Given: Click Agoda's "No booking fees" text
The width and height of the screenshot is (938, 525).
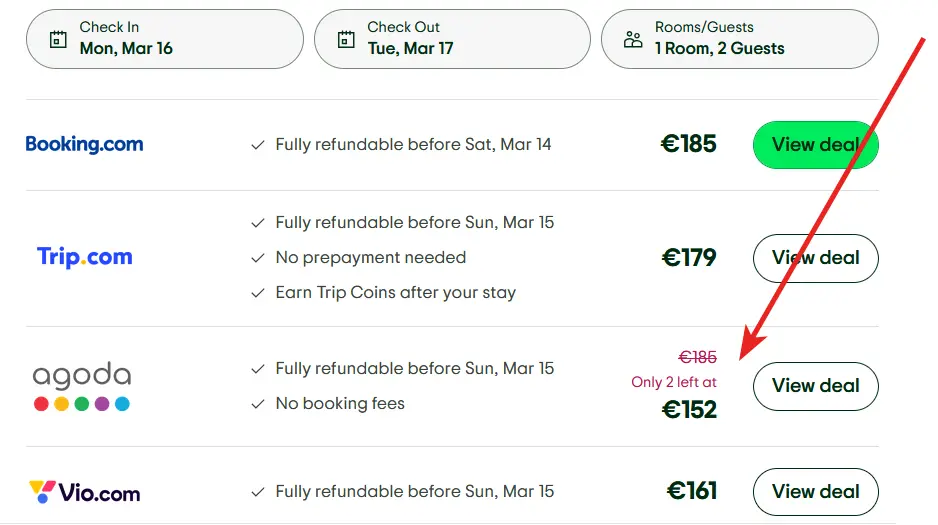Looking at the screenshot, I should click(340, 404).
